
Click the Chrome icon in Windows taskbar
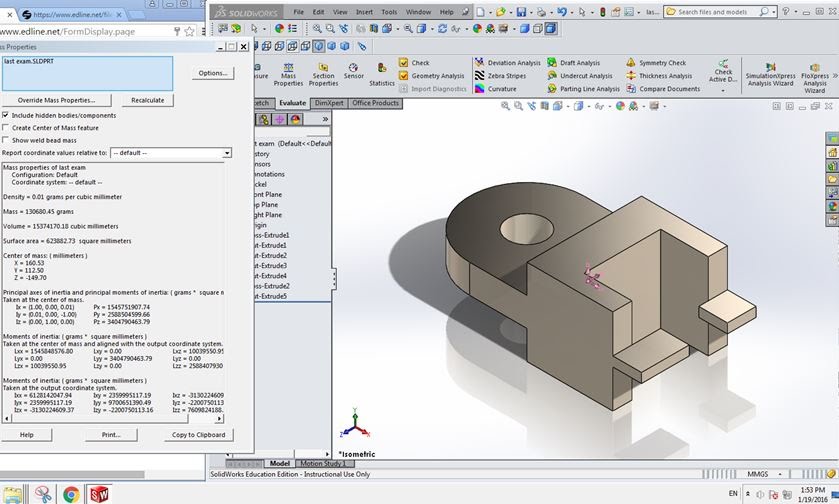[71, 494]
